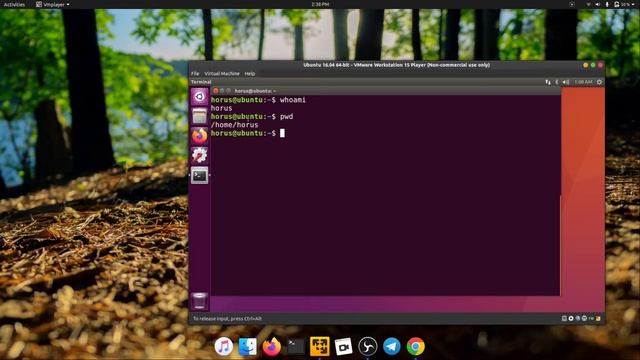Close the horus@ubuntu terminal window
This screenshot has width=640, height=360.
click(216, 91)
